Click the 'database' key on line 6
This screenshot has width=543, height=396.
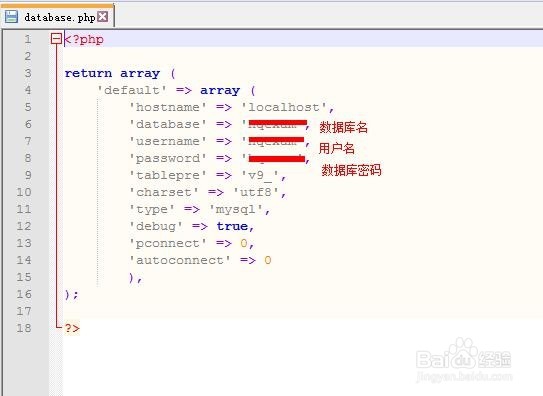pos(168,124)
